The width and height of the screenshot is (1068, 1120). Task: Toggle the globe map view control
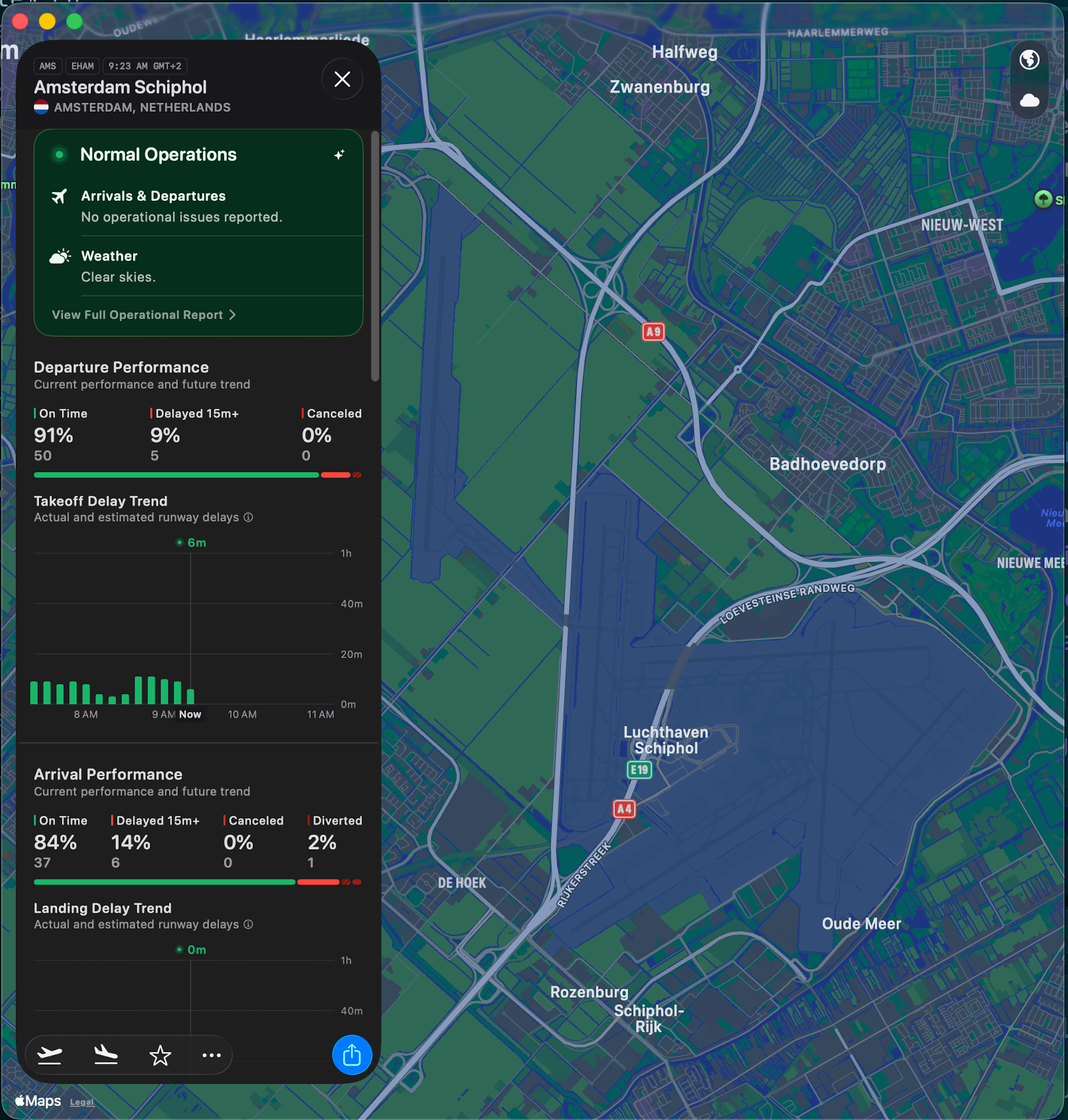tap(1029, 59)
